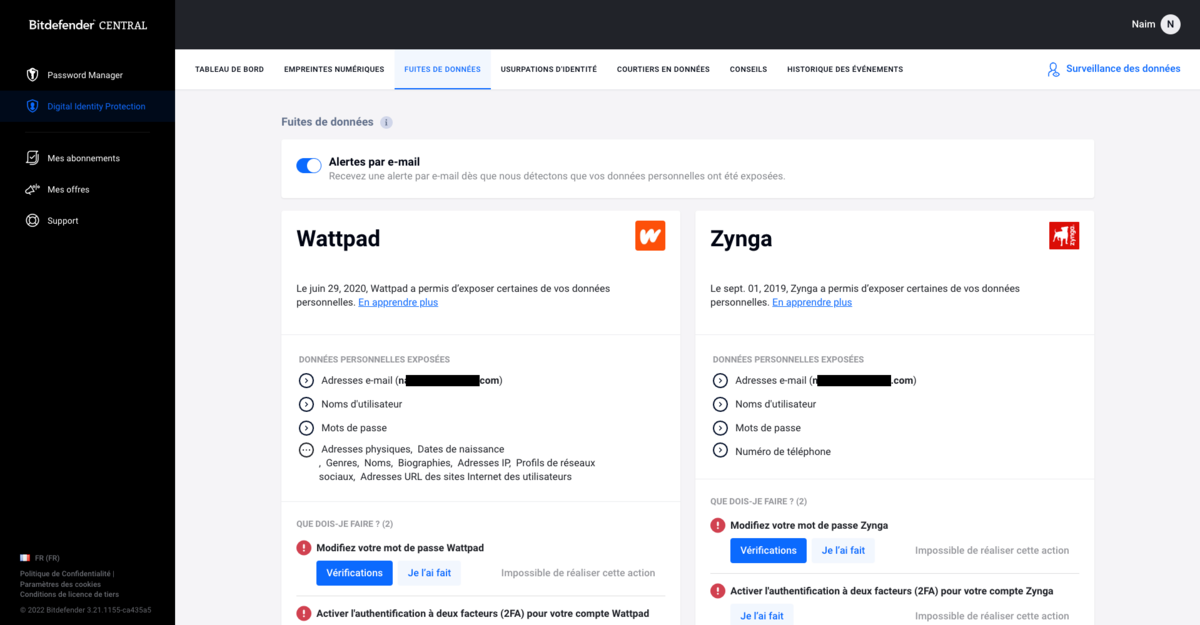Expand Wattpad other exposed data ellipsis
Viewport: 1200px width, 625px height.
tap(306, 450)
